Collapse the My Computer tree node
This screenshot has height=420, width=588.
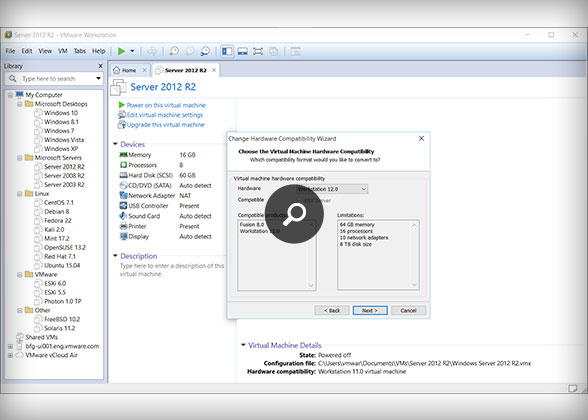tap(10, 95)
